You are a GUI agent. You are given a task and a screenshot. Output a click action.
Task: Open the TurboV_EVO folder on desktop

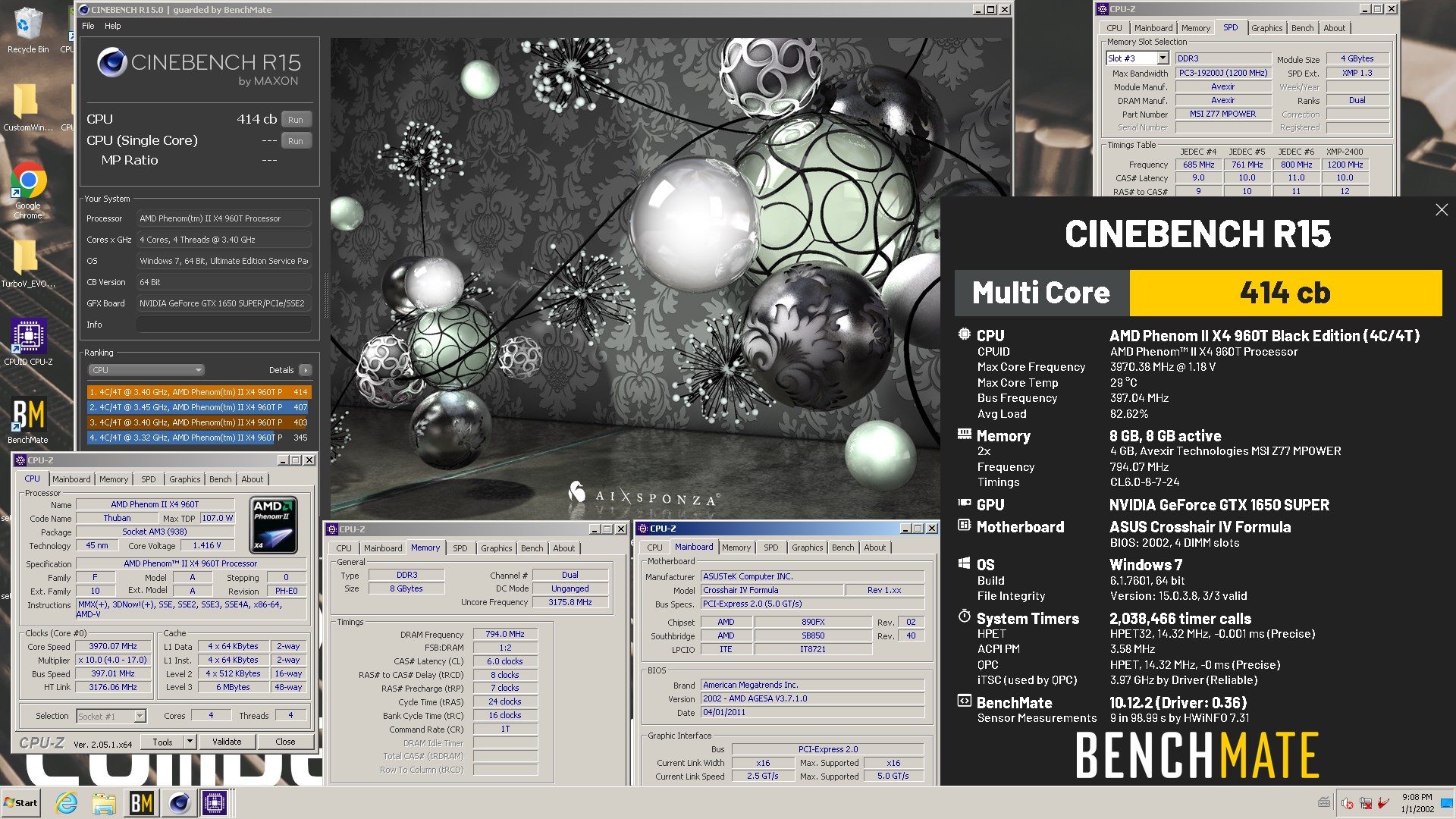[x=28, y=264]
